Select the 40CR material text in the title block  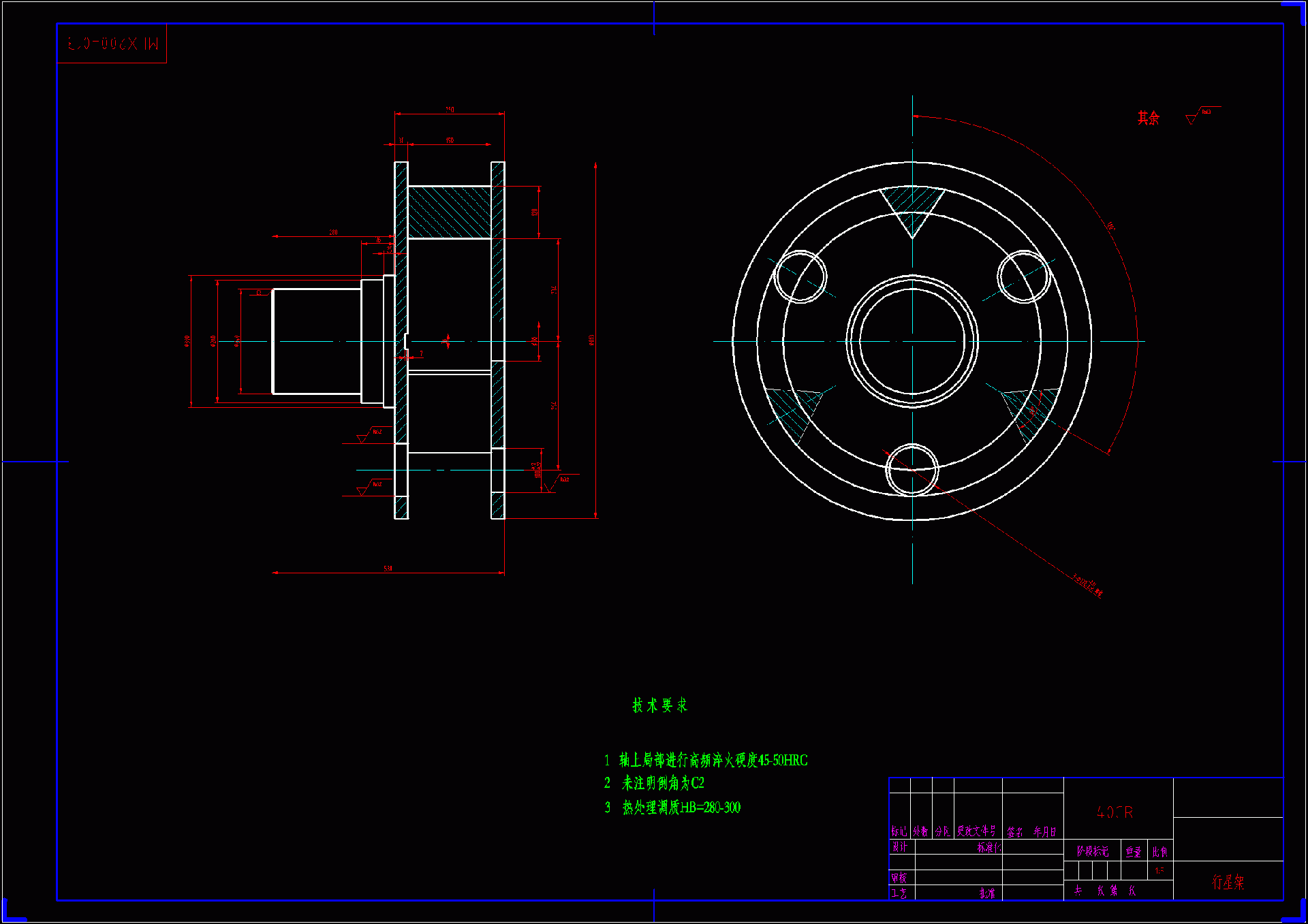(1115, 812)
